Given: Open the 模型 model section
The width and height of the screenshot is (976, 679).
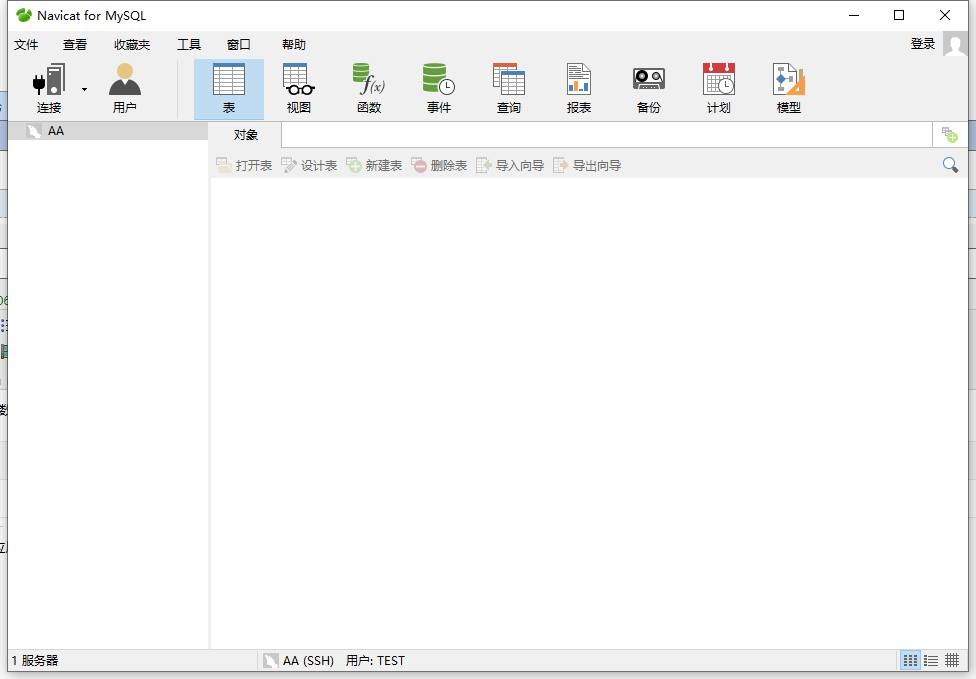Looking at the screenshot, I should [789, 88].
